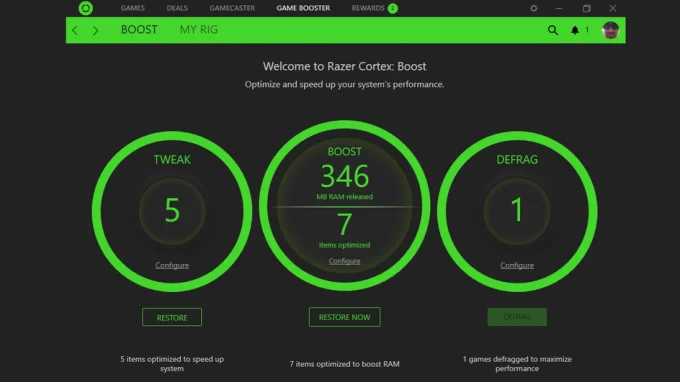
Task: Go forward with the right arrow
Action: coord(95,30)
